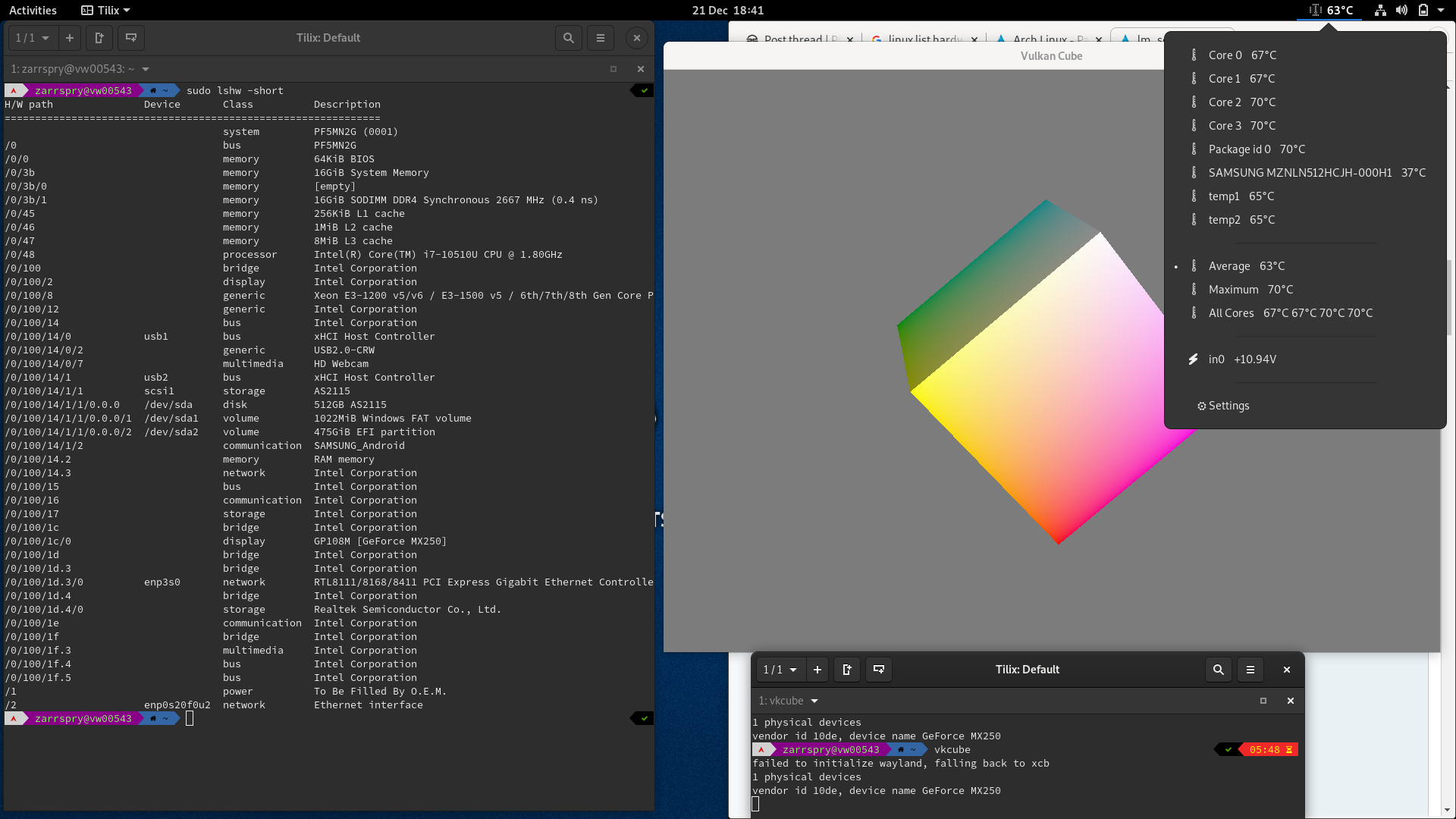1456x819 pixels.
Task: Click lightning bolt icon beside in0
Action: (x=1194, y=359)
